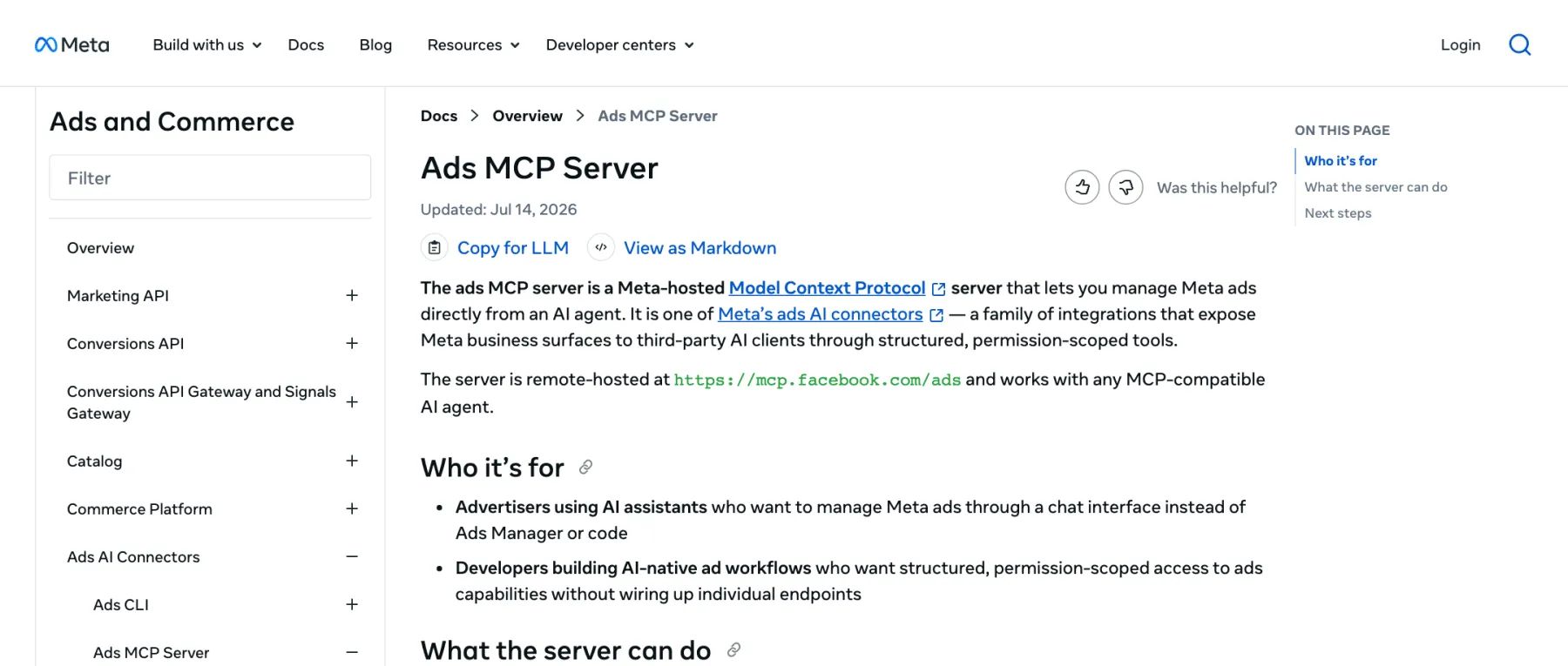Select Ads AI Connectors in the sidebar
The width and height of the screenshot is (1568, 666).
133,557
